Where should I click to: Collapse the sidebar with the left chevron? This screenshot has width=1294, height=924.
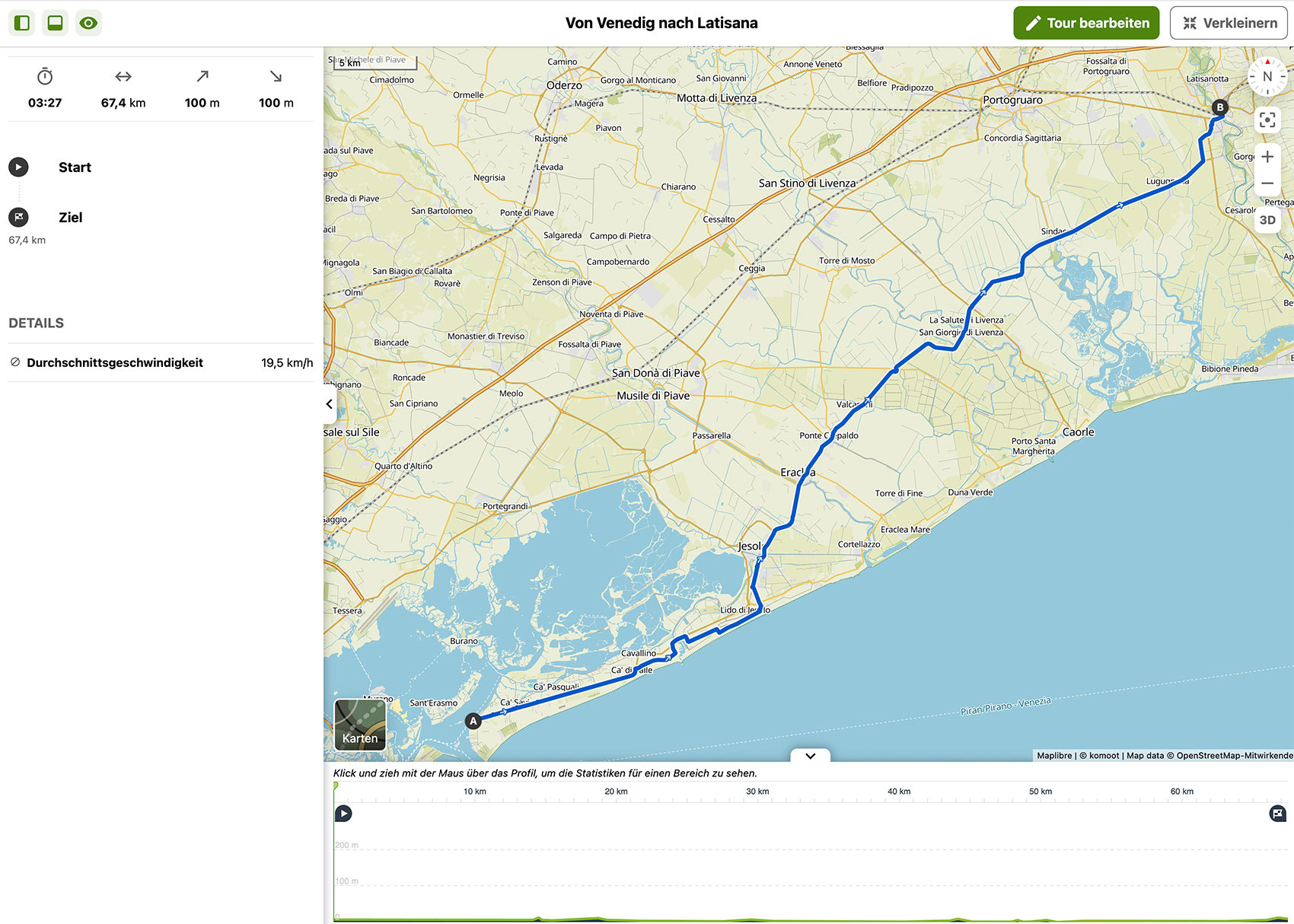[330, 404]
